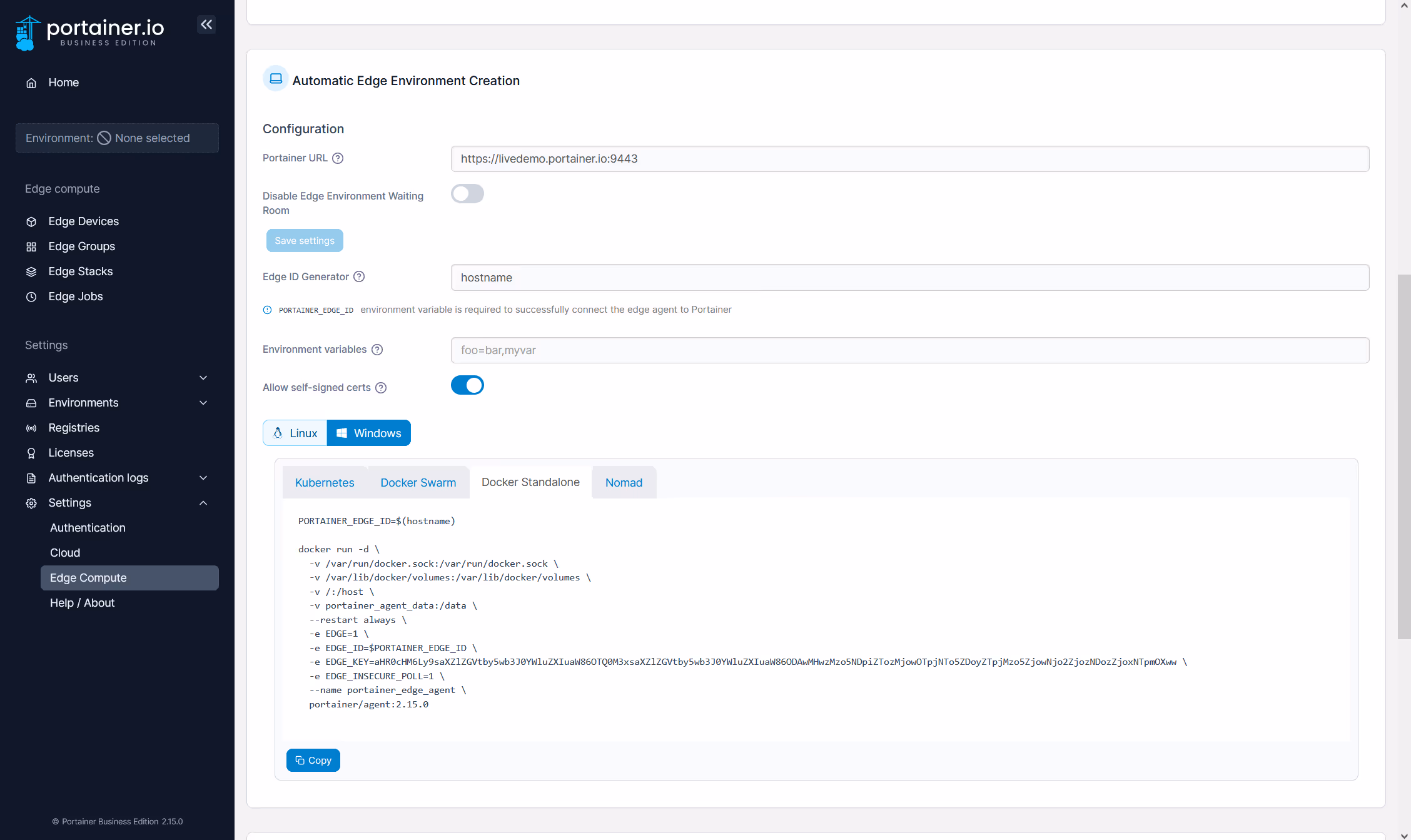The width and height of the screenshot is (1411, 840).
Task: Click the scrollbar up arrow
Action: pos(1404,6)
